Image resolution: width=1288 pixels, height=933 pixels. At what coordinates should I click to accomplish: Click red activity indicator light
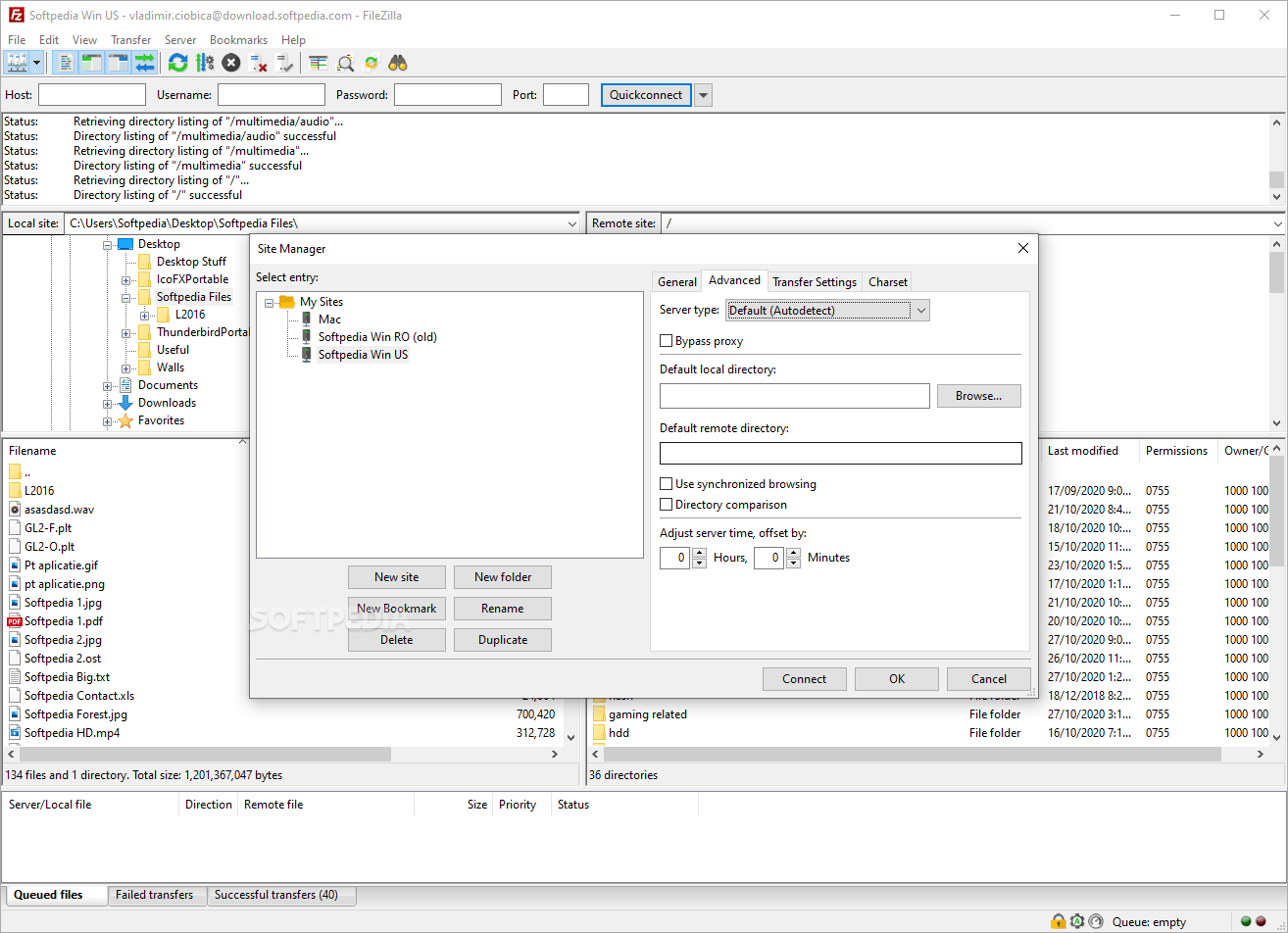1261,921
